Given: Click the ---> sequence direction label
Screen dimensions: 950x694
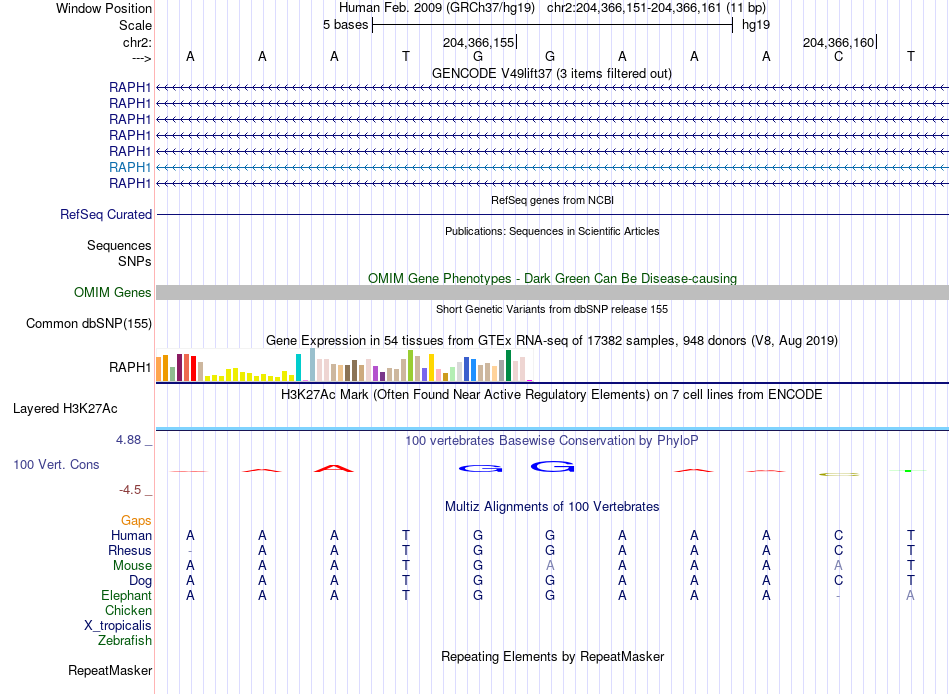Looking at the screenshot, I should pos(141,58).
